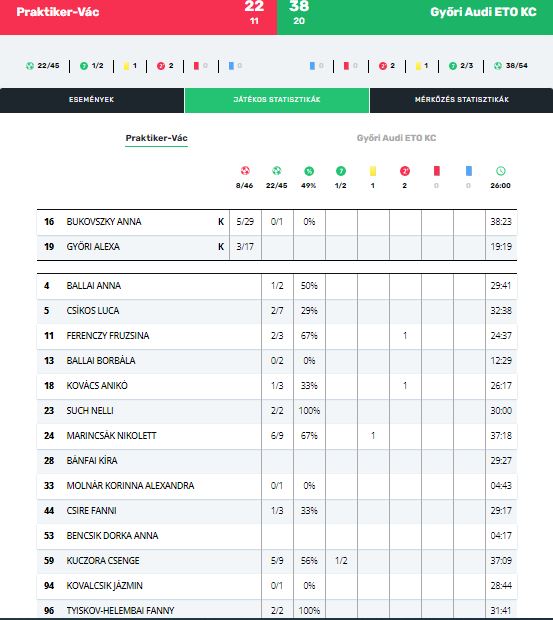The image size is (553, 620).
Task: Click player CSÍKOS LUCA
Action: click(92, 311)
